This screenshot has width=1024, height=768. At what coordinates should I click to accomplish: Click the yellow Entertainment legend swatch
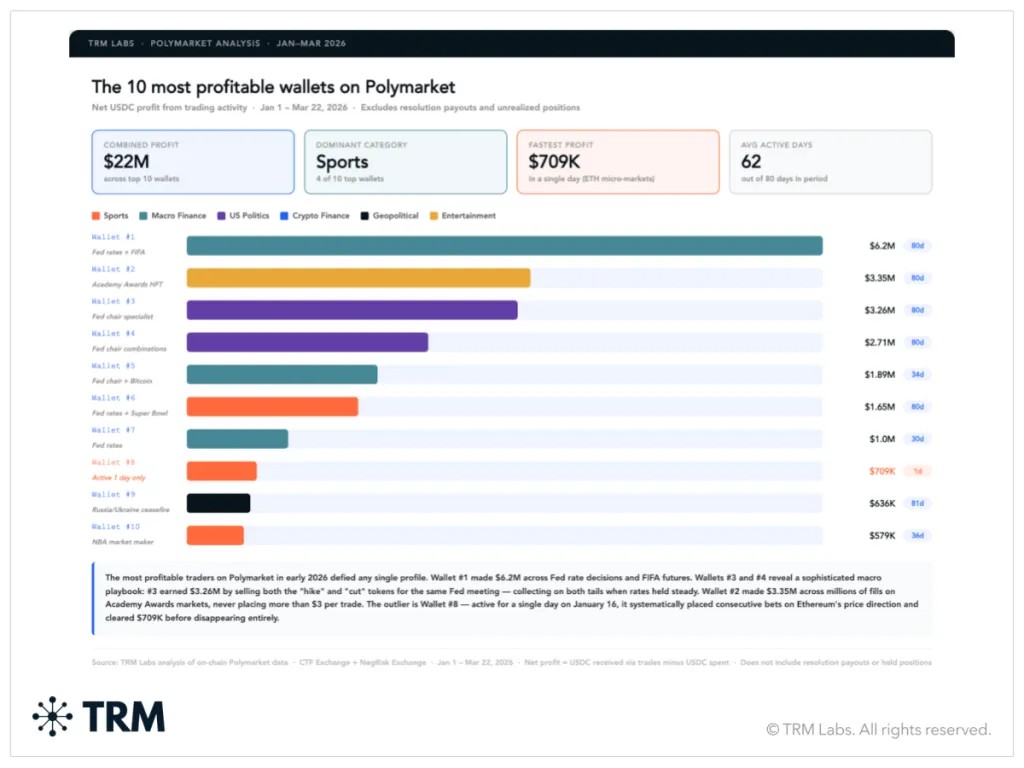[433, 216]
